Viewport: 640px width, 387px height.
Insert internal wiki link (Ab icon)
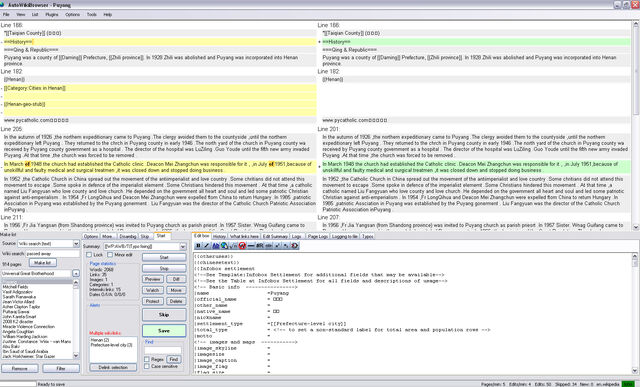(x=216, y=246)
